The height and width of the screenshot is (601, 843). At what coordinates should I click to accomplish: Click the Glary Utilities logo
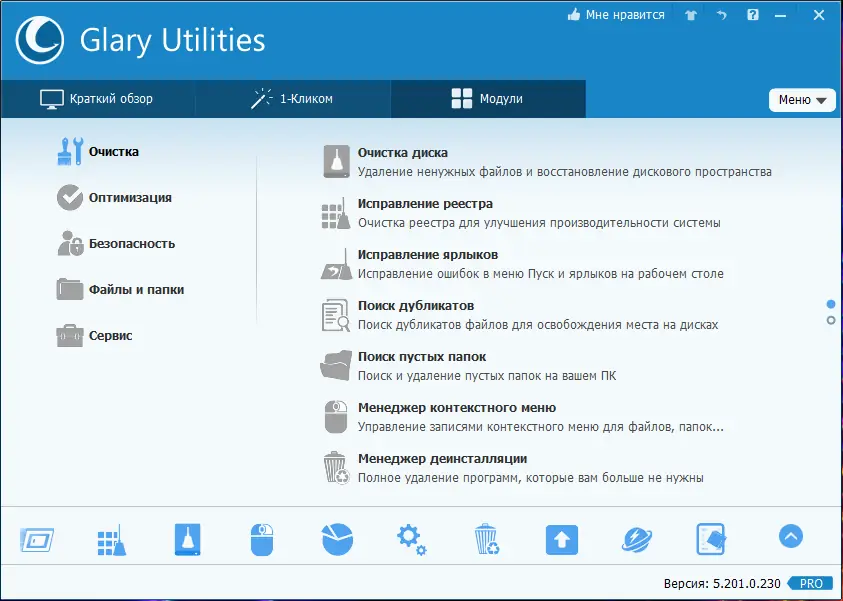pos(40,40)
